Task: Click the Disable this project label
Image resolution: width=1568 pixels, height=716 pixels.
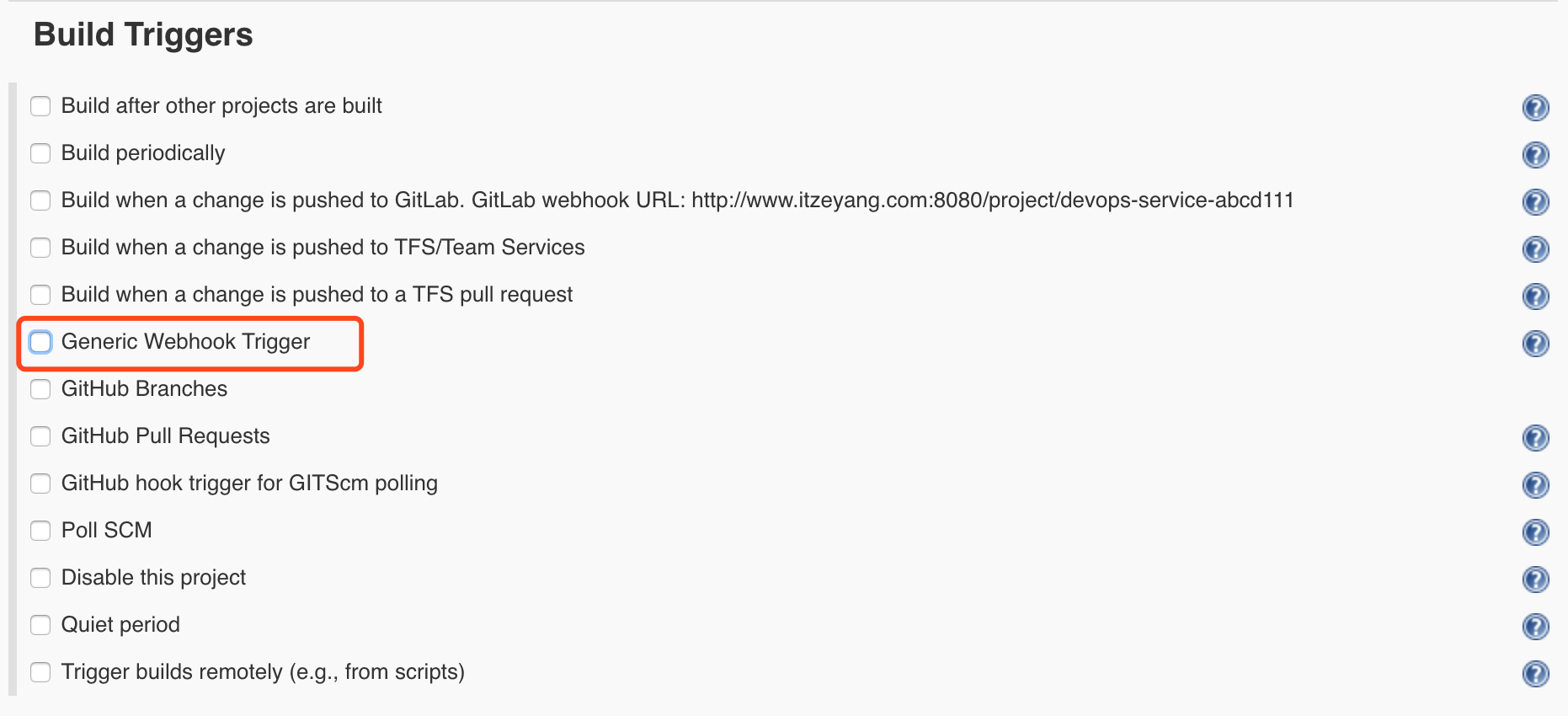Action: click(153, 578)
